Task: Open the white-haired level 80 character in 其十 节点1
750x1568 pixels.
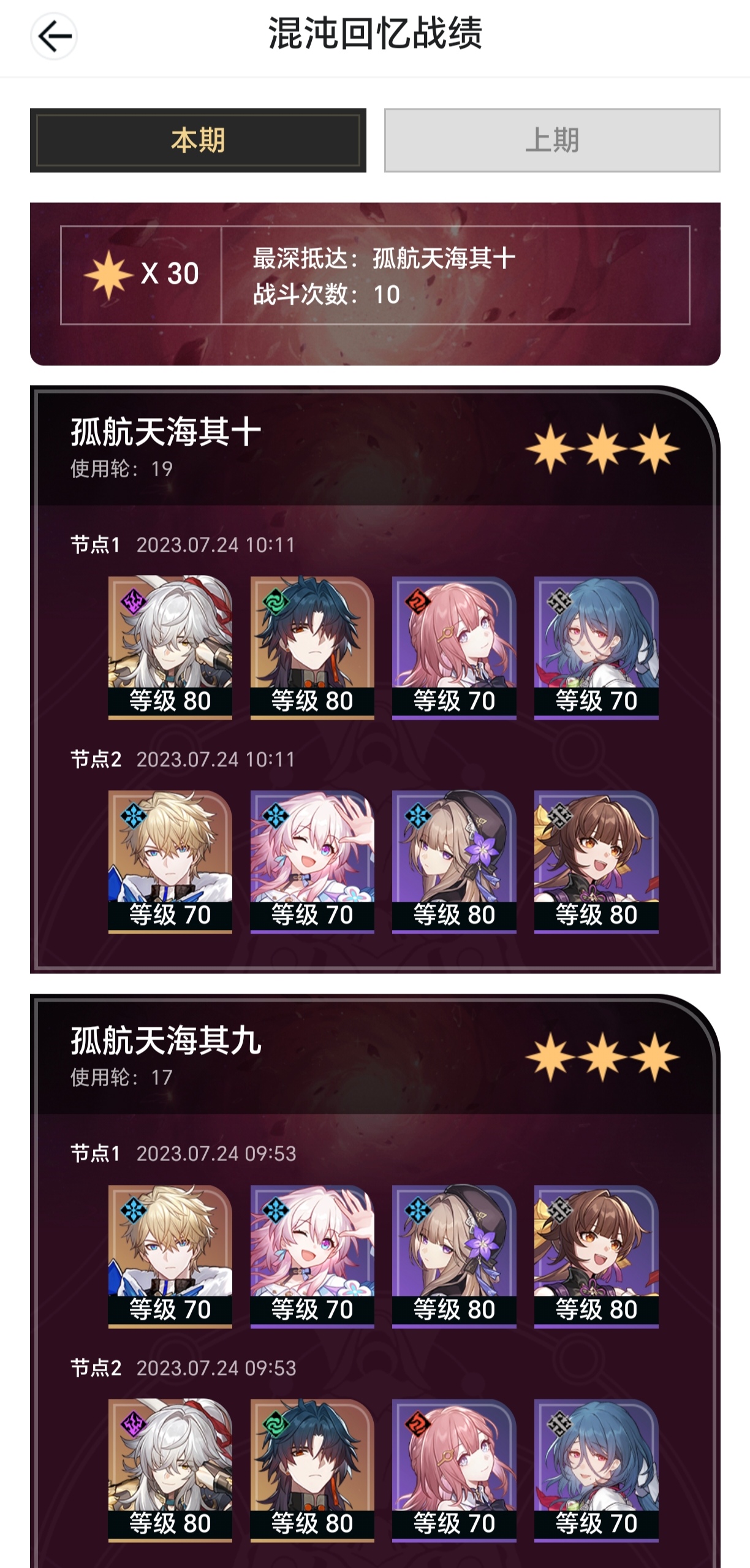Action: pos(170,647)
